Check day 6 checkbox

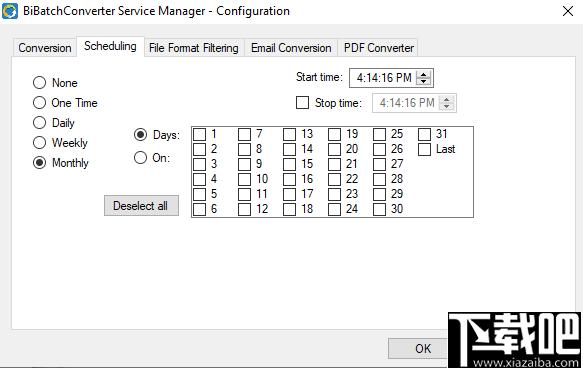199,209
